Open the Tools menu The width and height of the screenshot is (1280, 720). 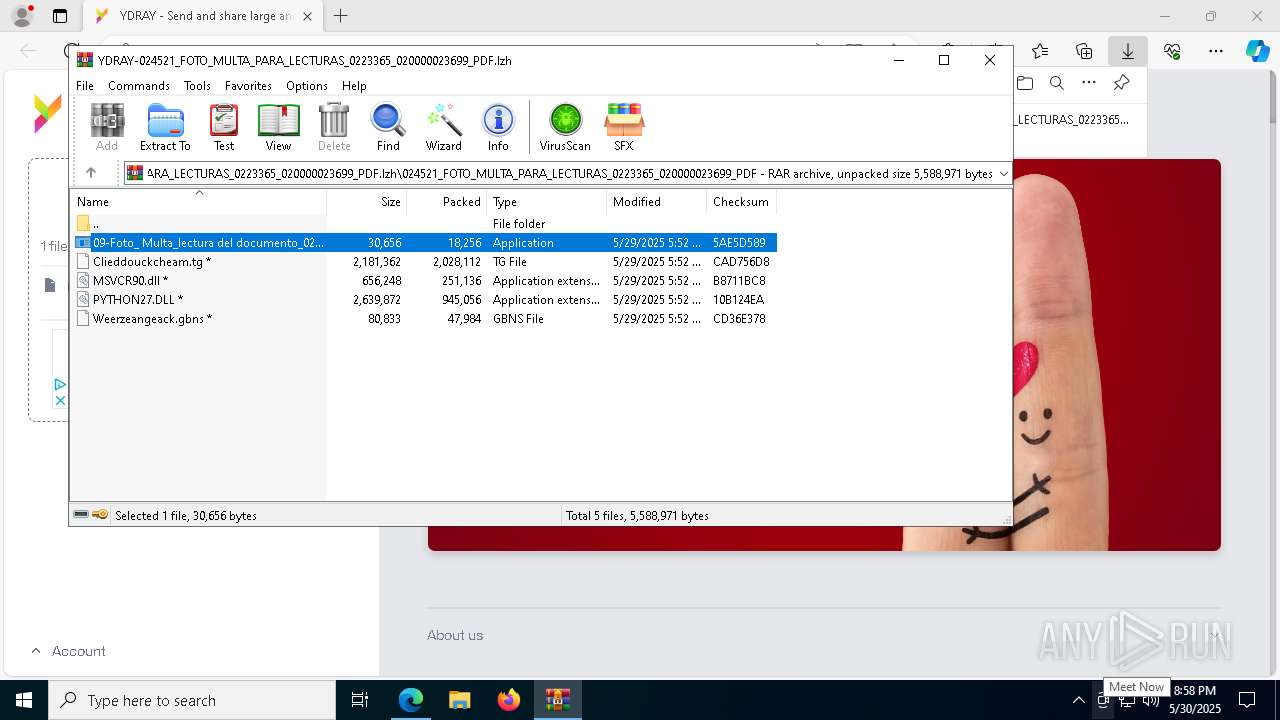(x=197, y=86)
